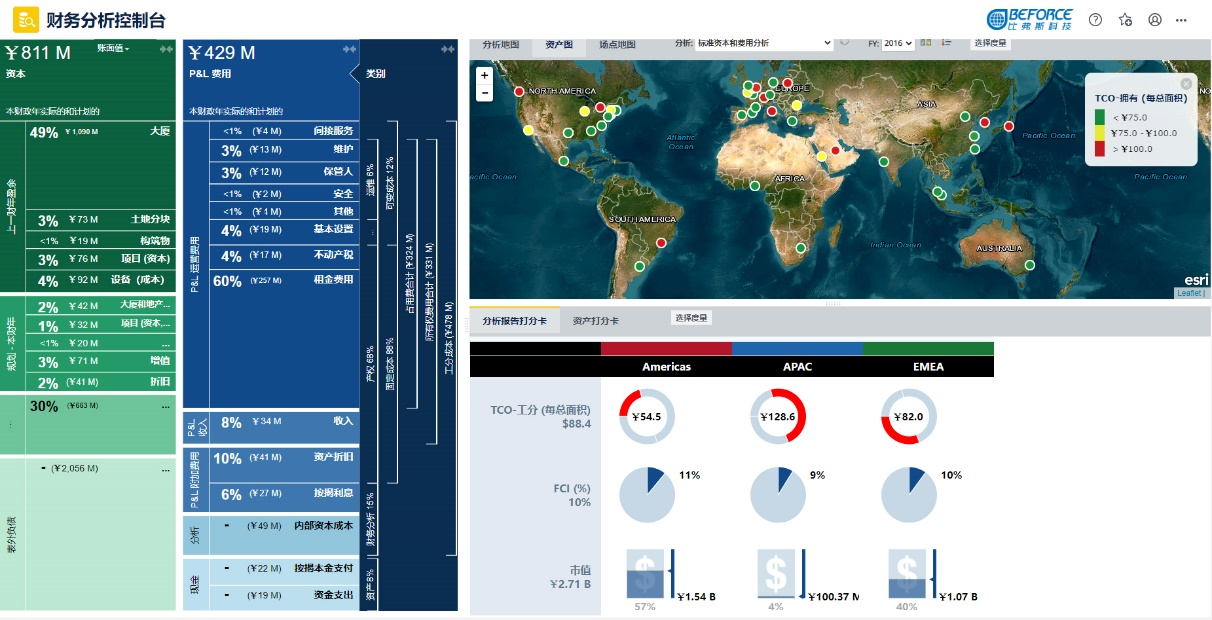Viewport: 1212px width, 620px height.
Task: Select the 项目 (资本) ¥76 M row
Action: pyautogui.click(x=100, y=259)
